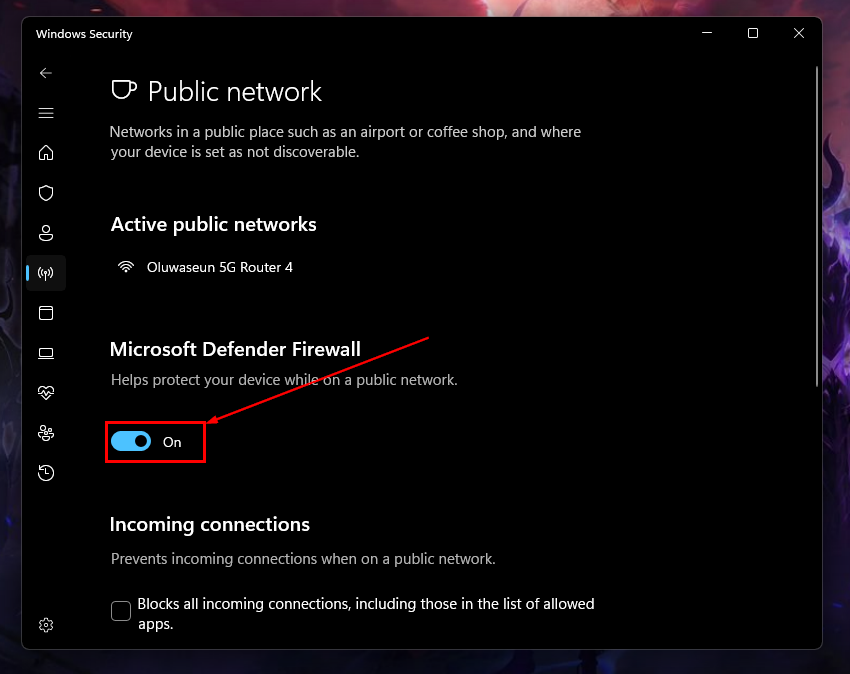Maximize the Windows Security window
Viewport: 850px width, 674px height.
coord(753,33)
